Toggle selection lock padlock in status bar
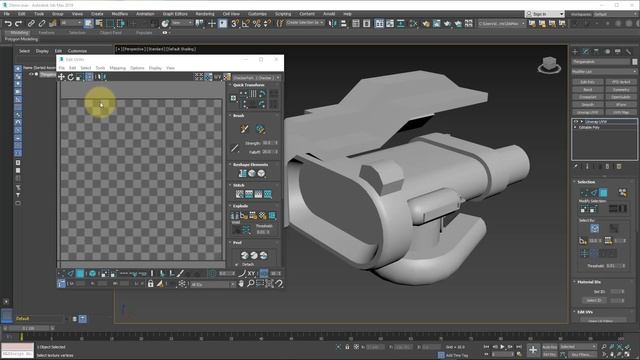The height and width of the screenshot is (360, 640). click(x=347, y=347)
